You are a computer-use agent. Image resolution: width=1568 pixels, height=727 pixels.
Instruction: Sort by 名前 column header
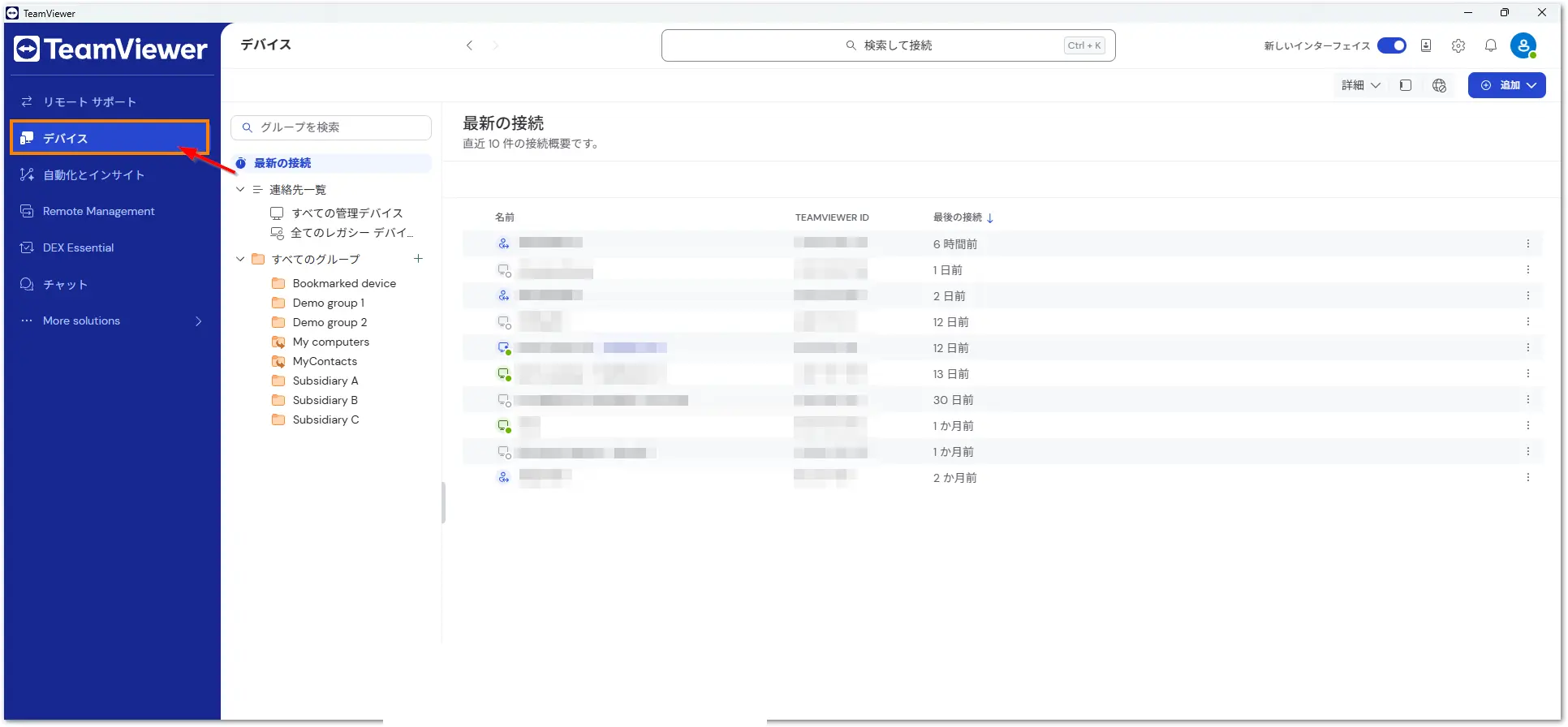[x=505, y=217]
